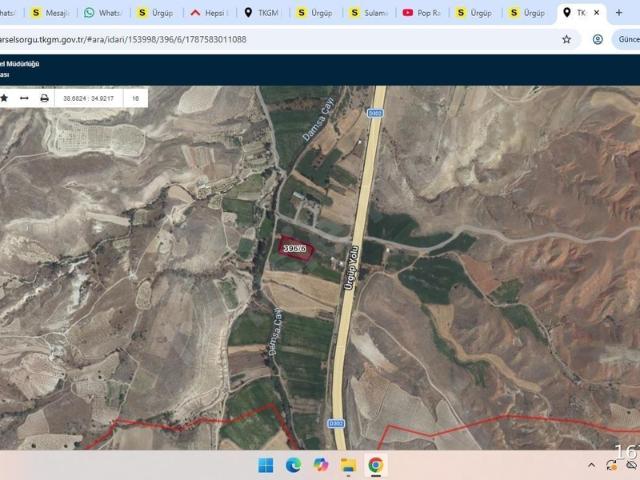Click the D302 road shield near map bottom
Image resolution: width=640 pixels, height=480 pixels.
point(336,424)
